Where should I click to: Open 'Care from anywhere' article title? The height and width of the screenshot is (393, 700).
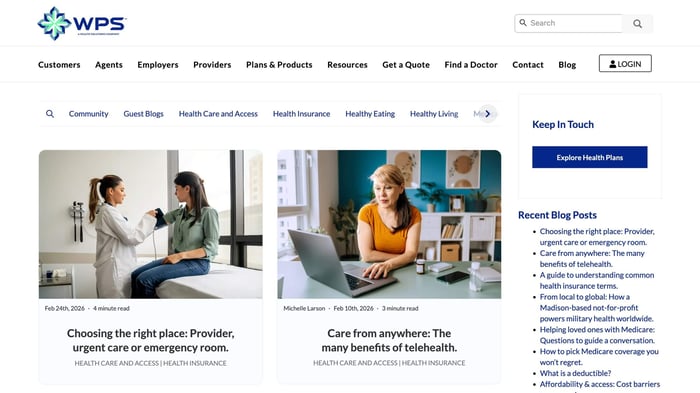point(389,340)
